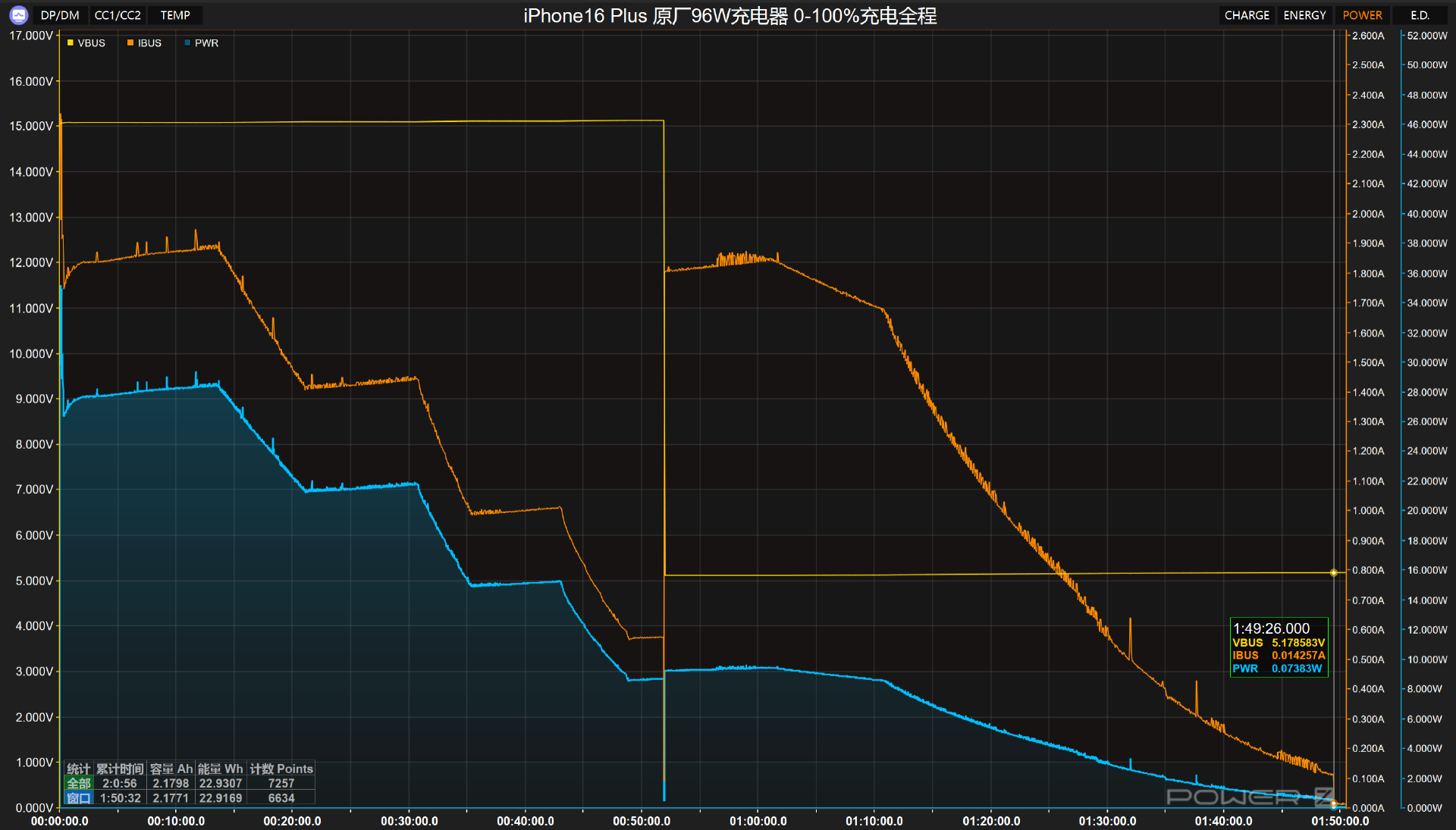Click the PWR teal legend swatch
This screenshot has width=1456, height=830.
point(187,43)
